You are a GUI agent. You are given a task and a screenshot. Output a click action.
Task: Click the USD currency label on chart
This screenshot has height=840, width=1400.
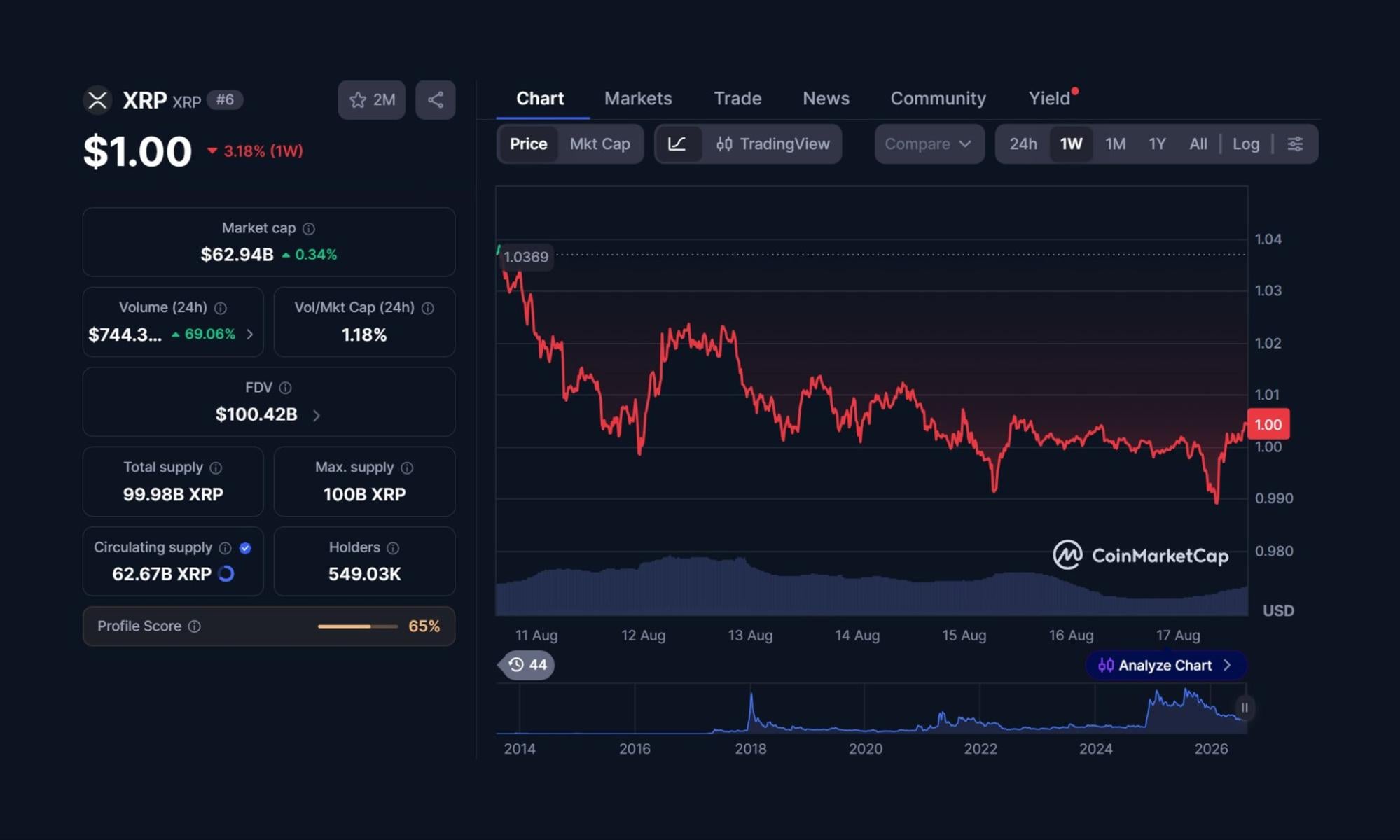[1278, 611]
